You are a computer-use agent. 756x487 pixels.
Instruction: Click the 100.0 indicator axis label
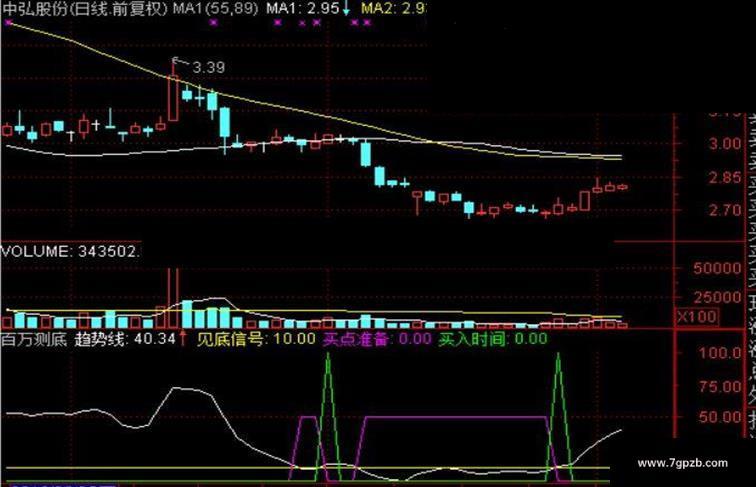coord(720,352)
